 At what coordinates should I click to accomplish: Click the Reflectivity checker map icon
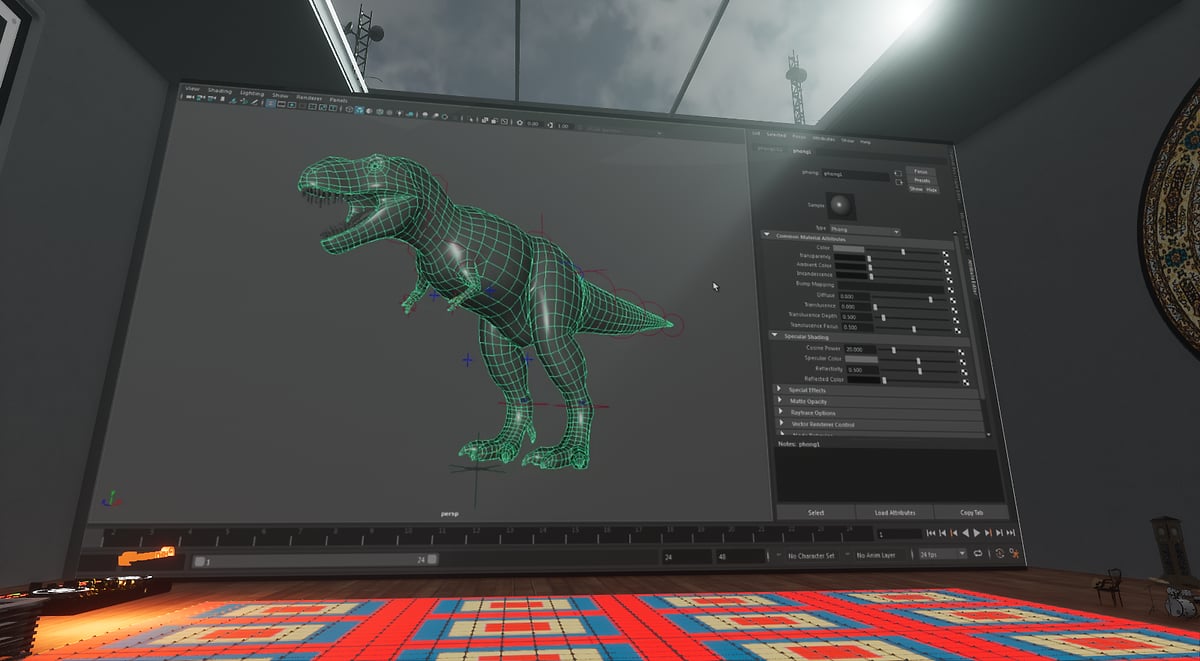963,370
